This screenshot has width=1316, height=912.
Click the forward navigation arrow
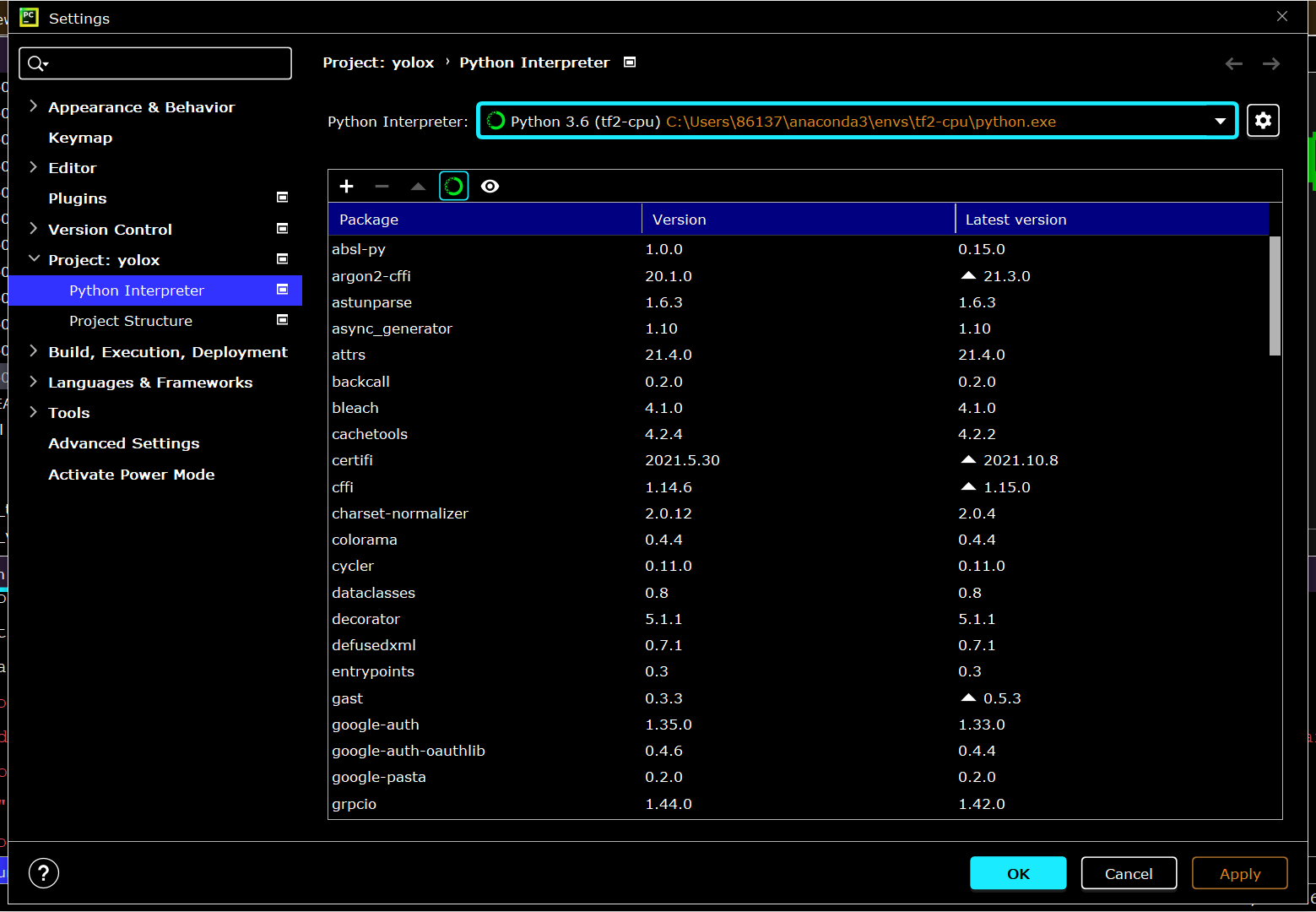[x=1271, y=63]
